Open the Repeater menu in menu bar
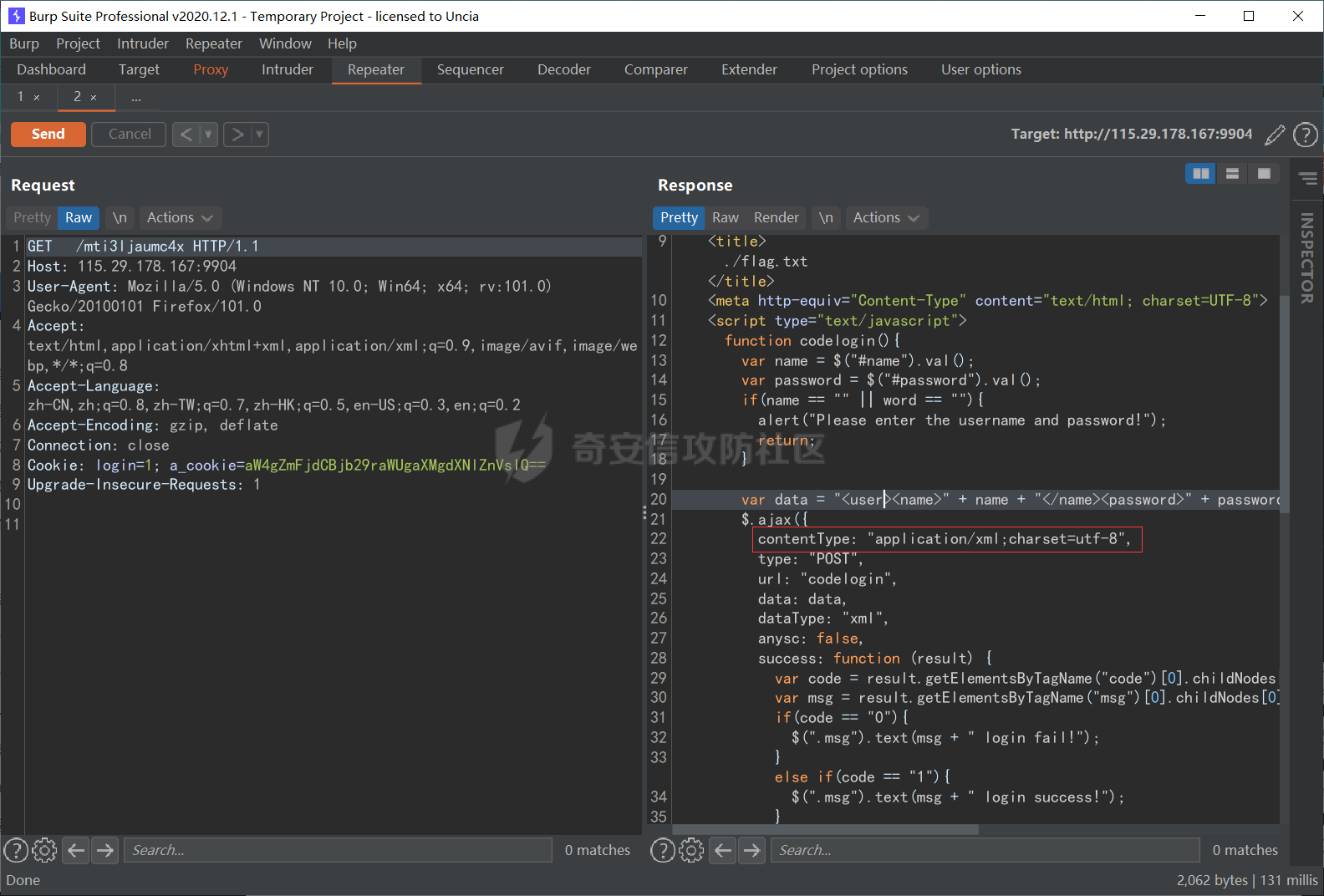 pyautogui.click(x=214, y=43)
